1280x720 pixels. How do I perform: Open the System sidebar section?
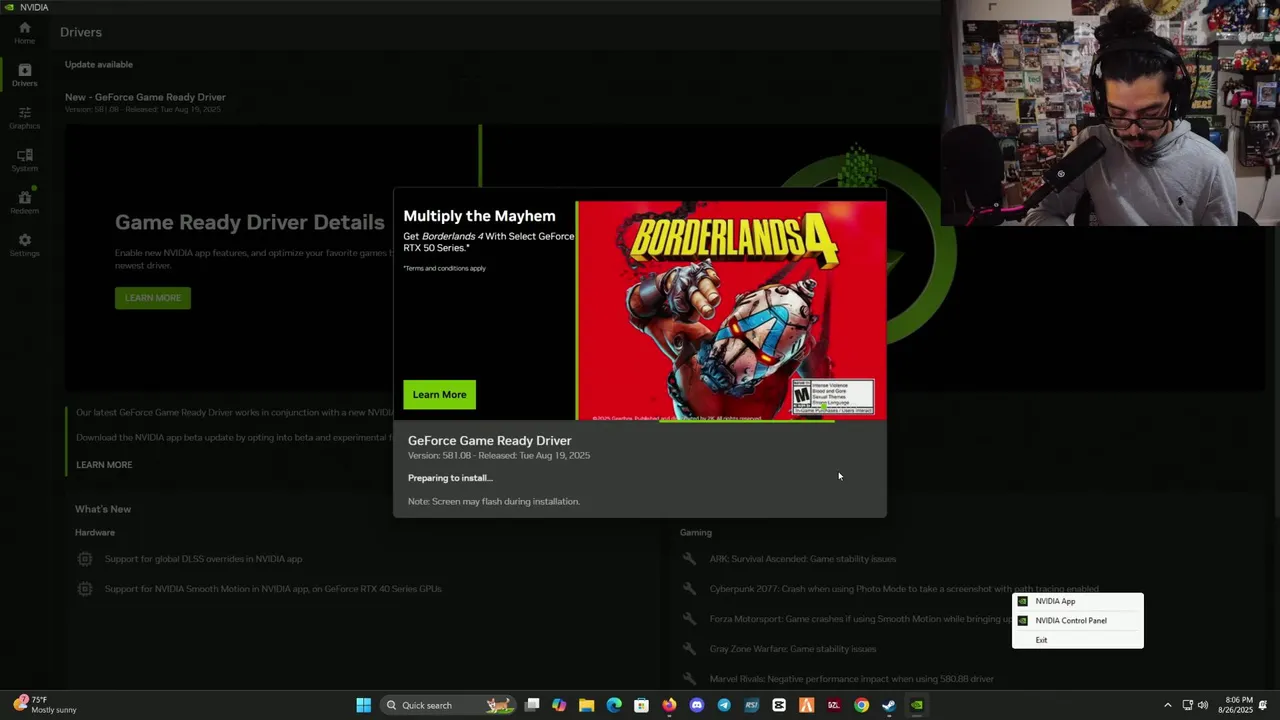[x=24, y=160]
